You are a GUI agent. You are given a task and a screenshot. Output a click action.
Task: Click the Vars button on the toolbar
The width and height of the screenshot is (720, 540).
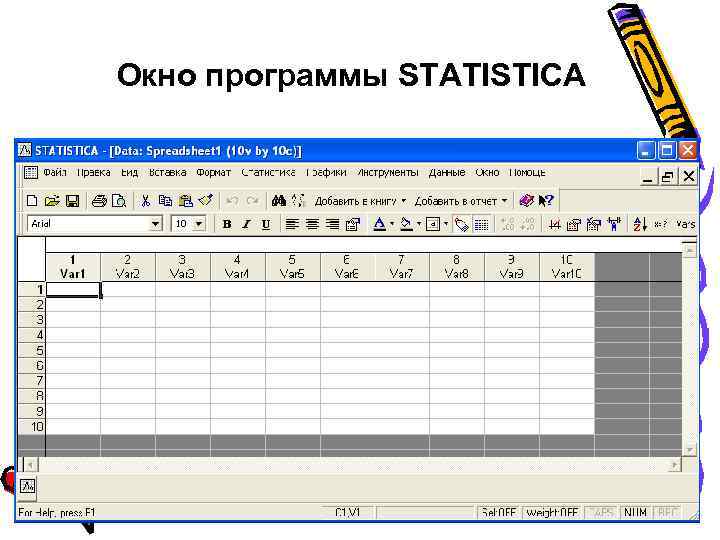(686, 224)
